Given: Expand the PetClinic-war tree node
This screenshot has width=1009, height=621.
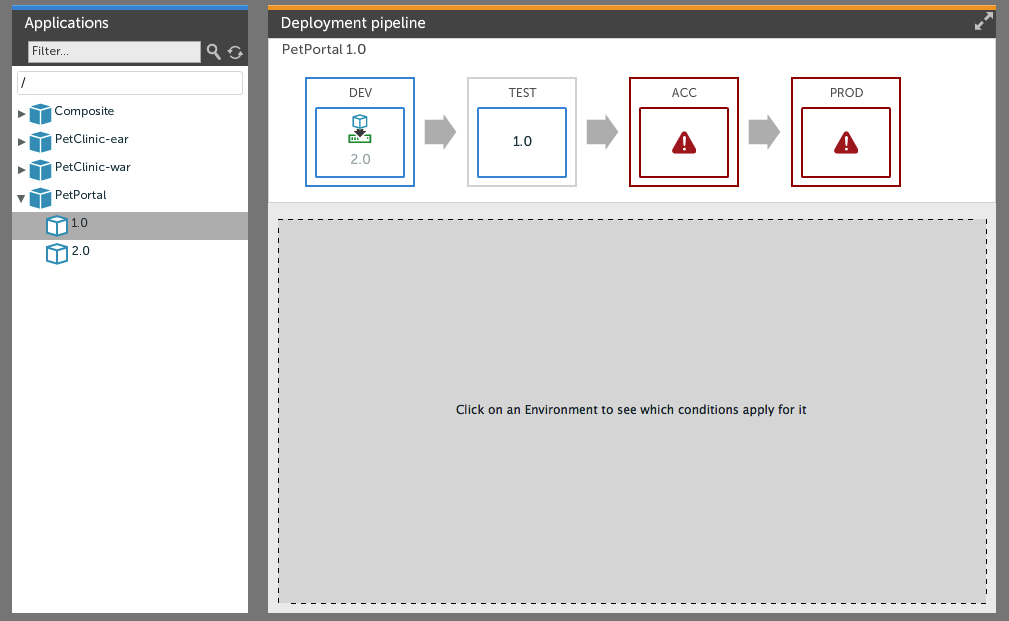Looking at the screenshot, I should (x=22, y=169).
